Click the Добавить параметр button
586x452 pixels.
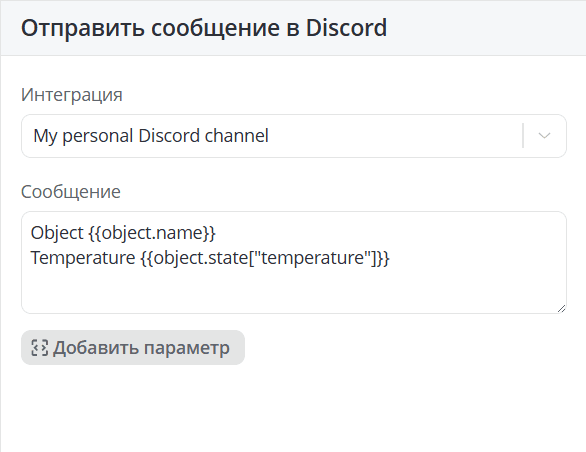click(133, 347)
